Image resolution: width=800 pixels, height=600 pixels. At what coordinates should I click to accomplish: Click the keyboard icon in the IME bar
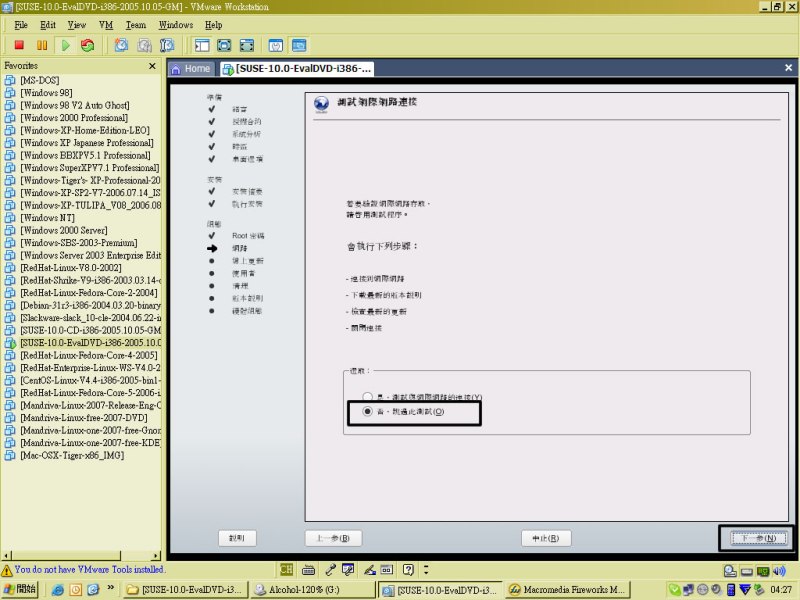point(308,570)
